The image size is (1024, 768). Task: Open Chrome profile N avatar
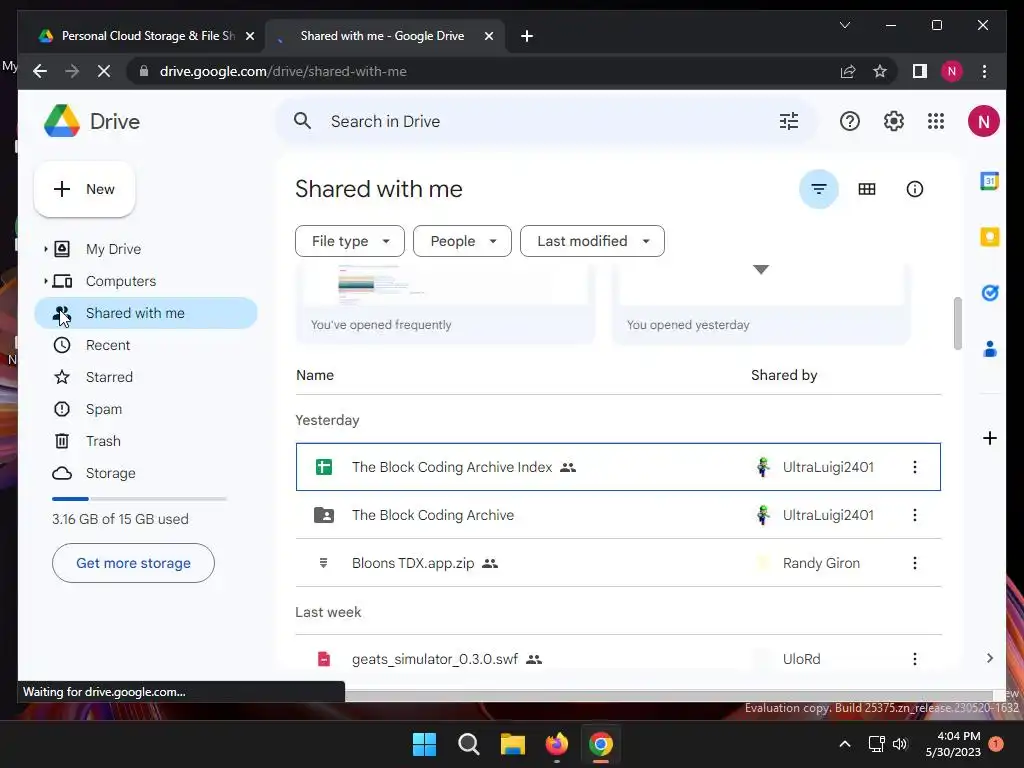point(952,71)
